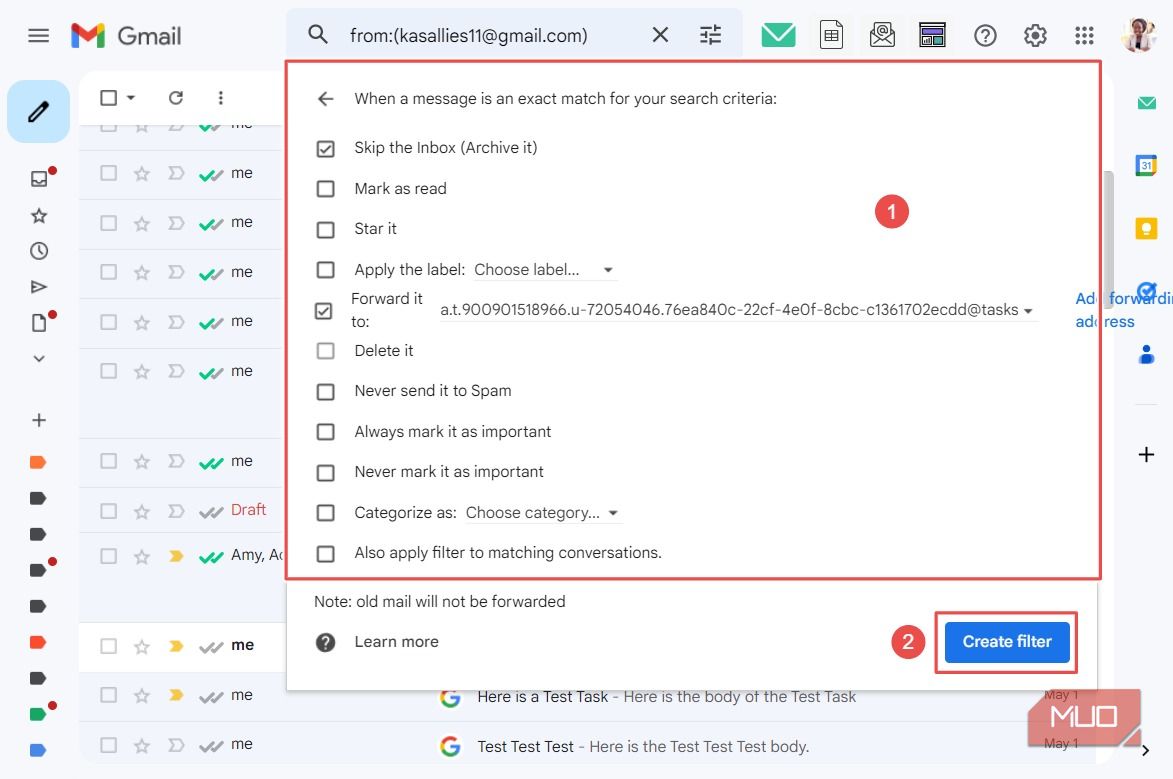Screen dimensions: 1173x779
Task: Open Contacts person icon in side panel
Action: click(x=1146, y=354)
